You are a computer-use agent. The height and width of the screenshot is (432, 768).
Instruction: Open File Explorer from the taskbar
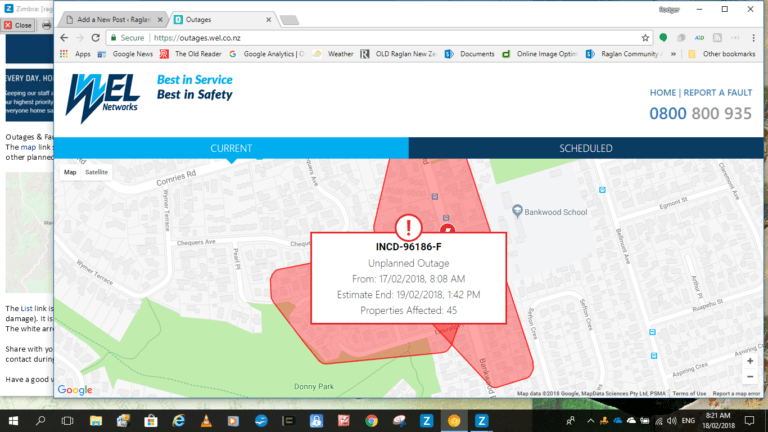click(96, 421)
